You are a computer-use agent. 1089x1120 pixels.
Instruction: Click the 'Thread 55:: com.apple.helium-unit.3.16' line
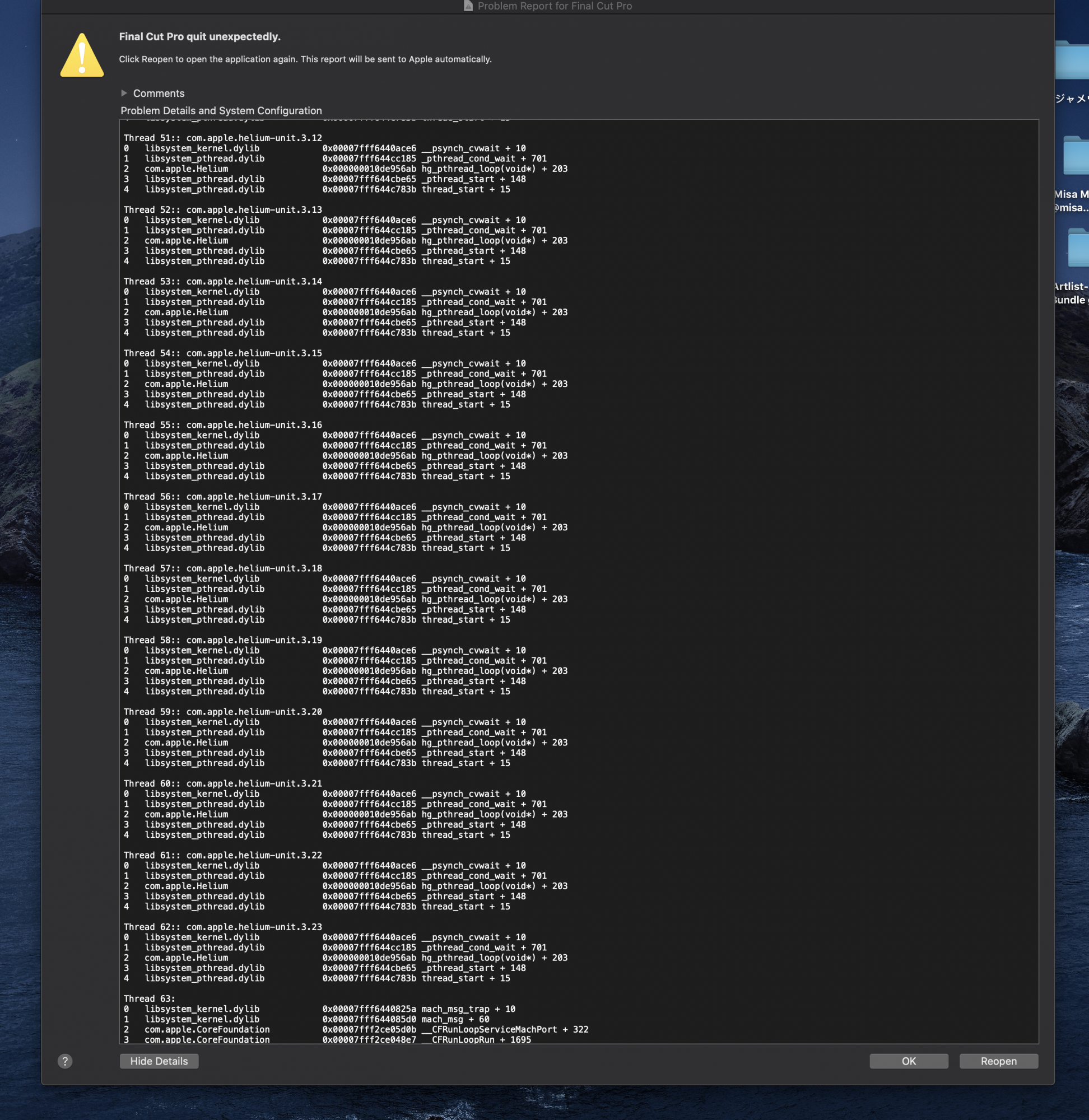(222, 425)
